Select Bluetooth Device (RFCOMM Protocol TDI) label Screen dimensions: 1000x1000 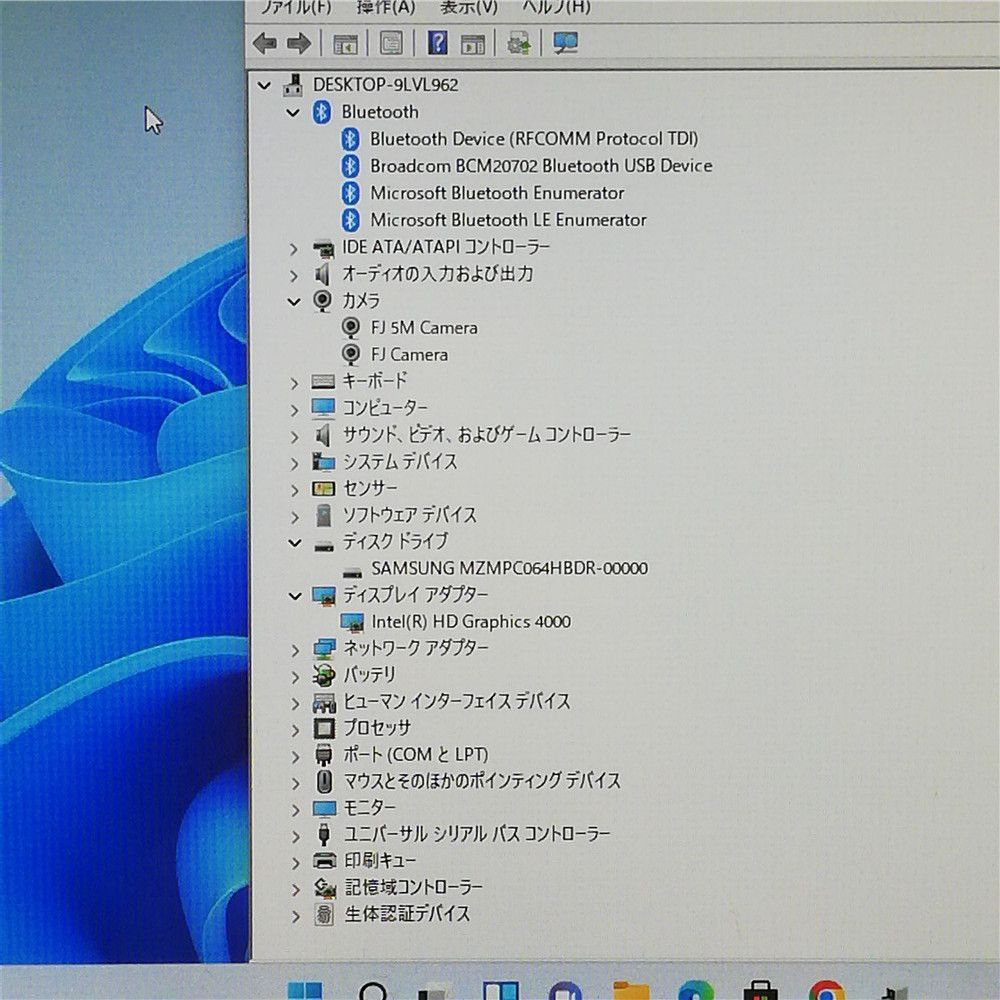point(534,138)
